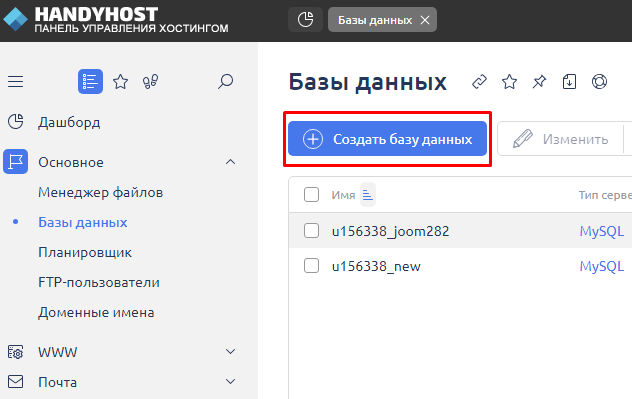This screenshot has height=399, width=632.
Task: Expand the Почта section chevron
Action: 230,381
